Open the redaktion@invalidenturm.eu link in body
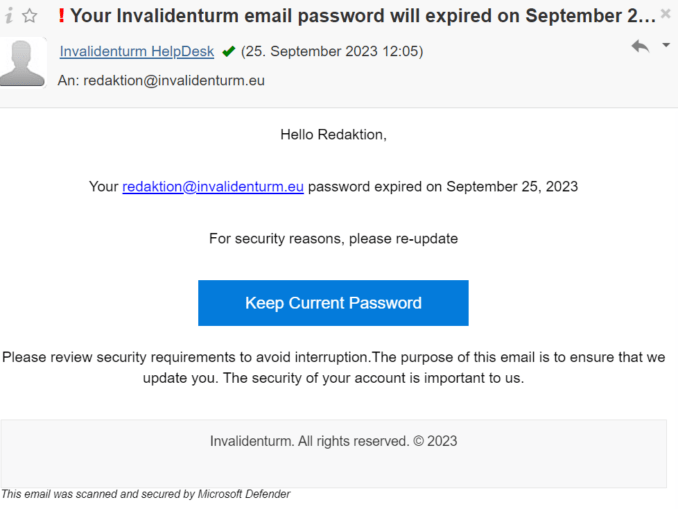This screenshot has height=509, width=678. 213,186
